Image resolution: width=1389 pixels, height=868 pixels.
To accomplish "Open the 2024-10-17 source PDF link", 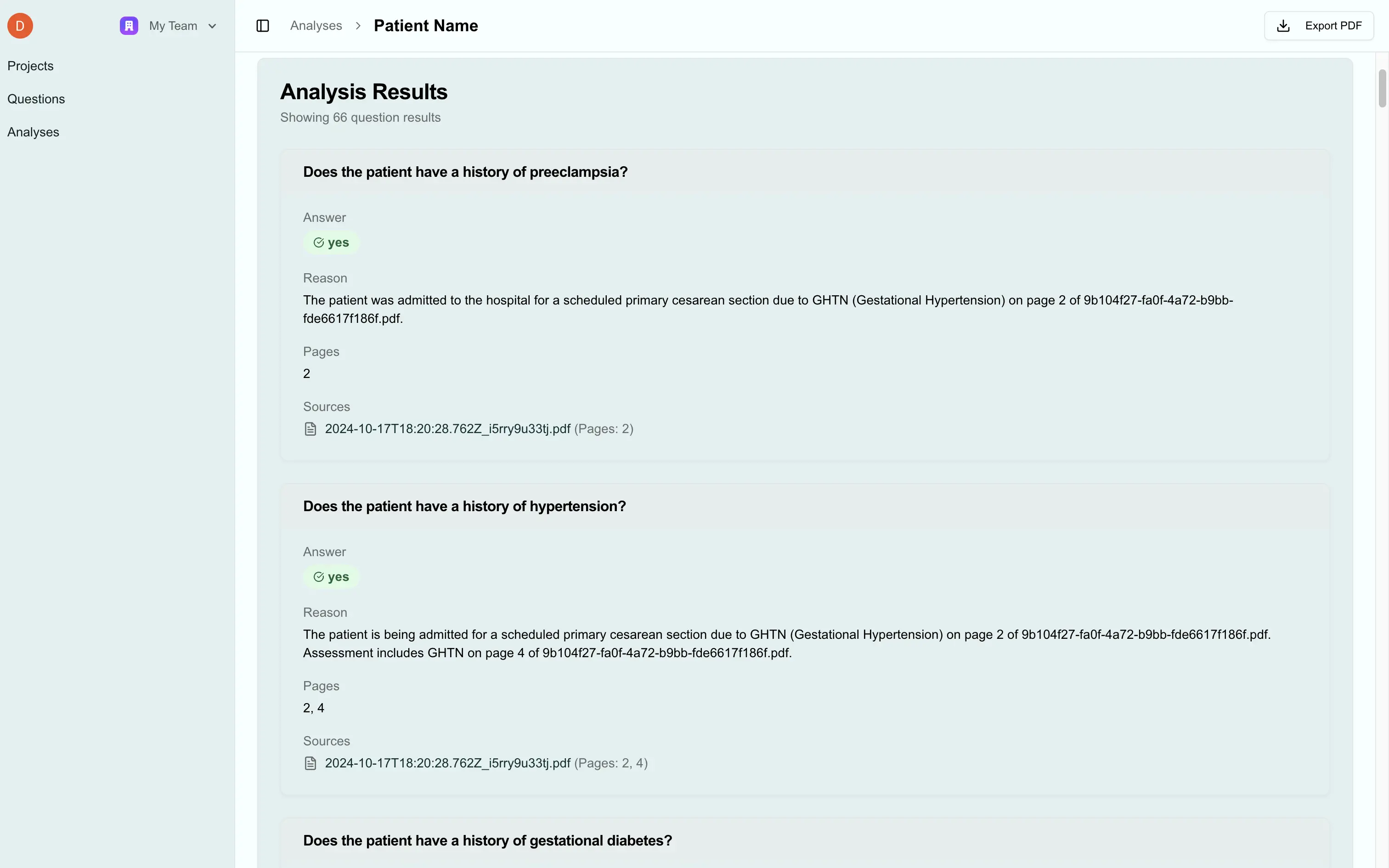I will 447,428.
